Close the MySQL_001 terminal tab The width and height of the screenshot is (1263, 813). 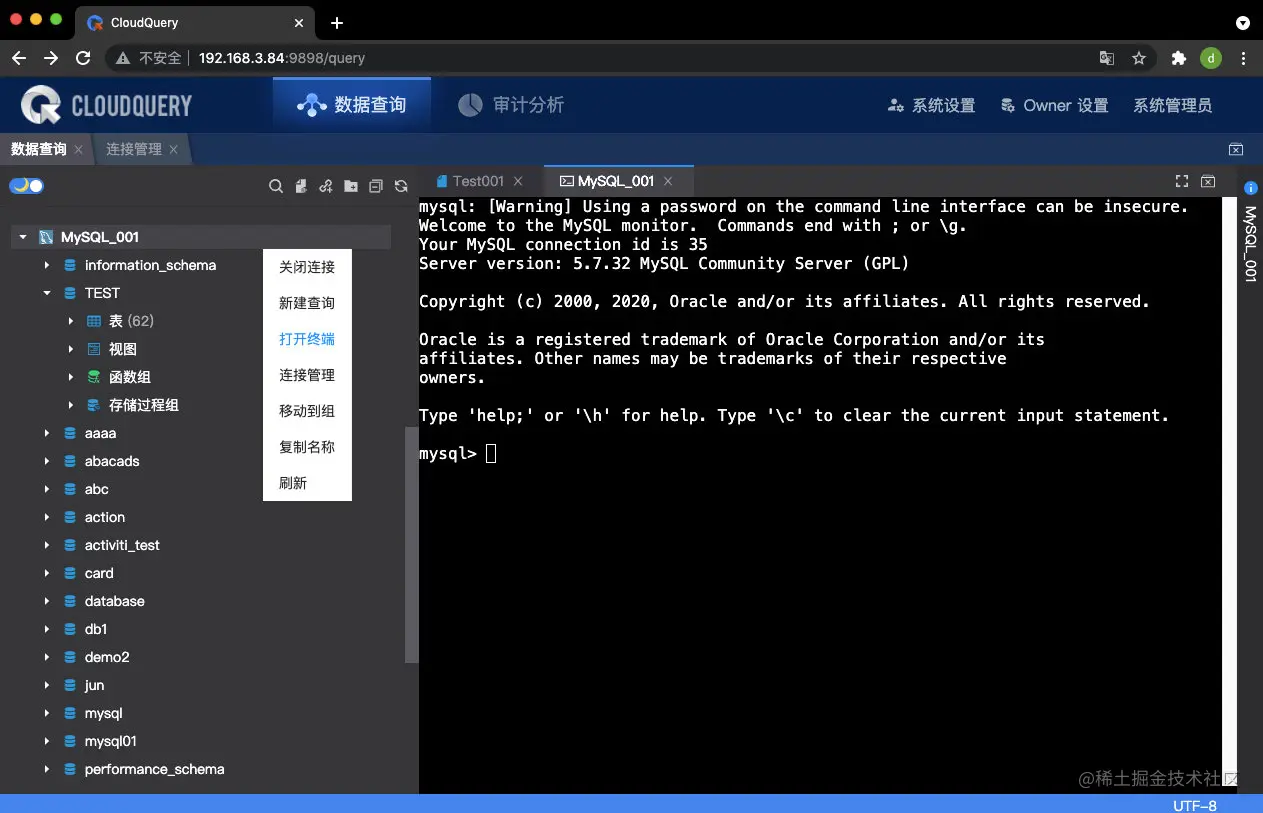click(x=668, y=181)
